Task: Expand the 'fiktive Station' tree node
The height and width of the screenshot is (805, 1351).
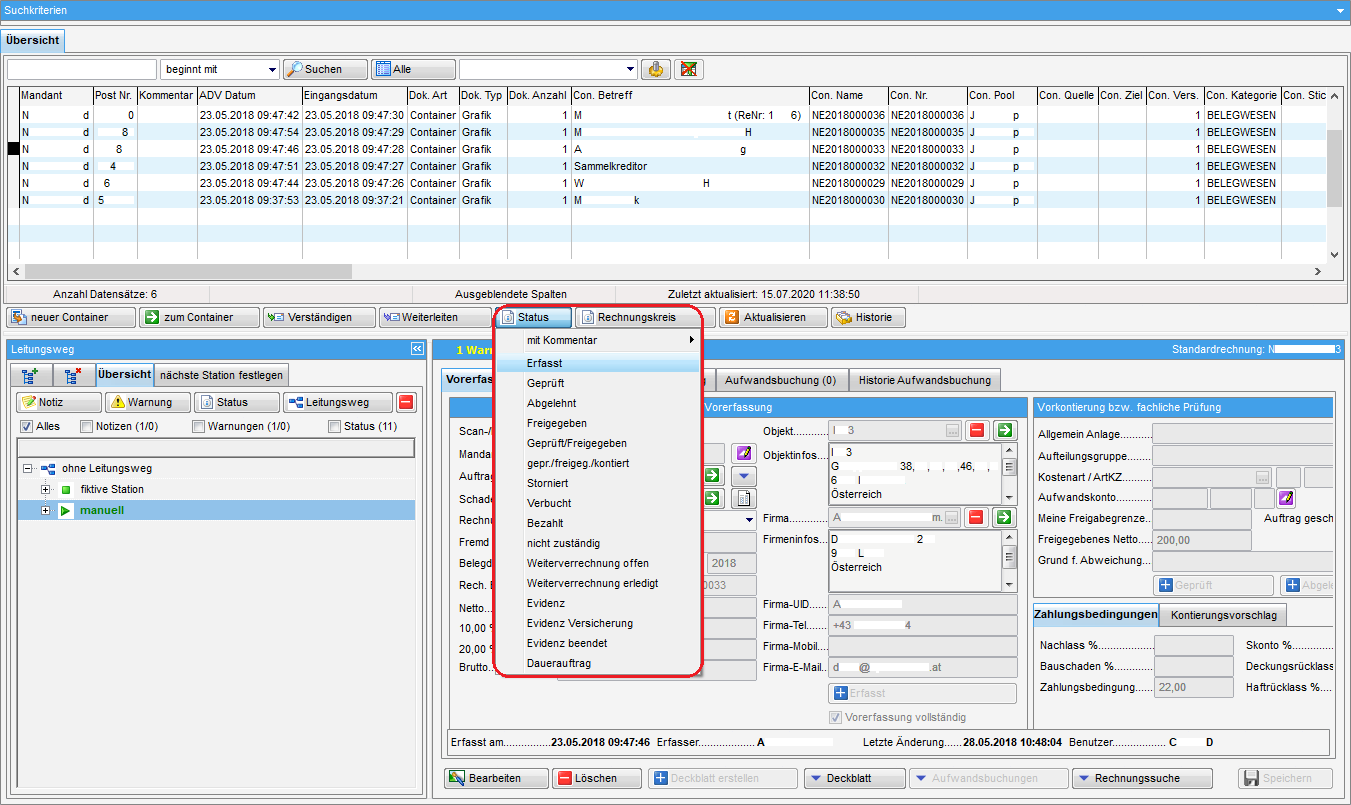Action: 46,490
